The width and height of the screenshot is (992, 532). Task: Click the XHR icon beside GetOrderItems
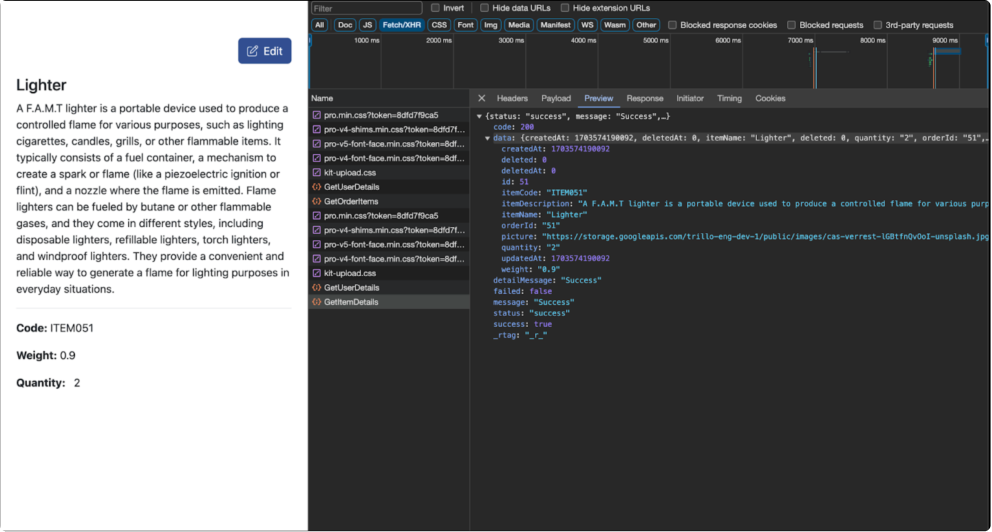[x=316, y=202]
